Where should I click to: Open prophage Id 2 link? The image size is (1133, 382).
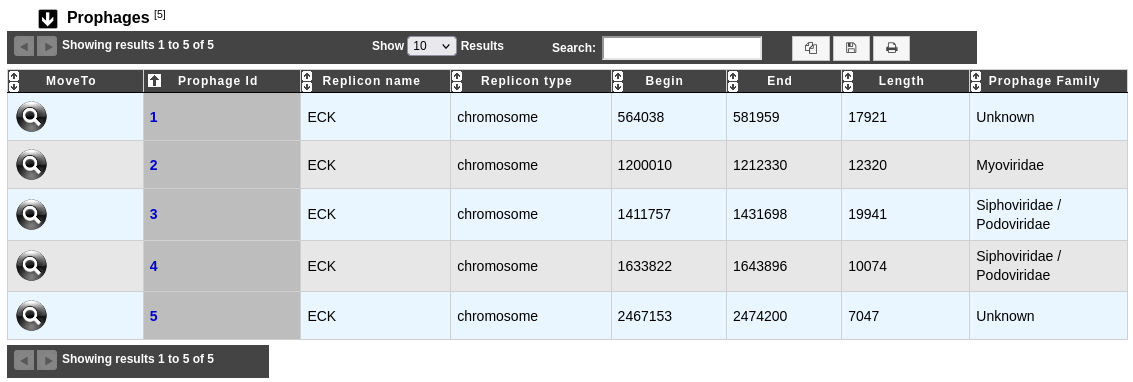point(153,165)
